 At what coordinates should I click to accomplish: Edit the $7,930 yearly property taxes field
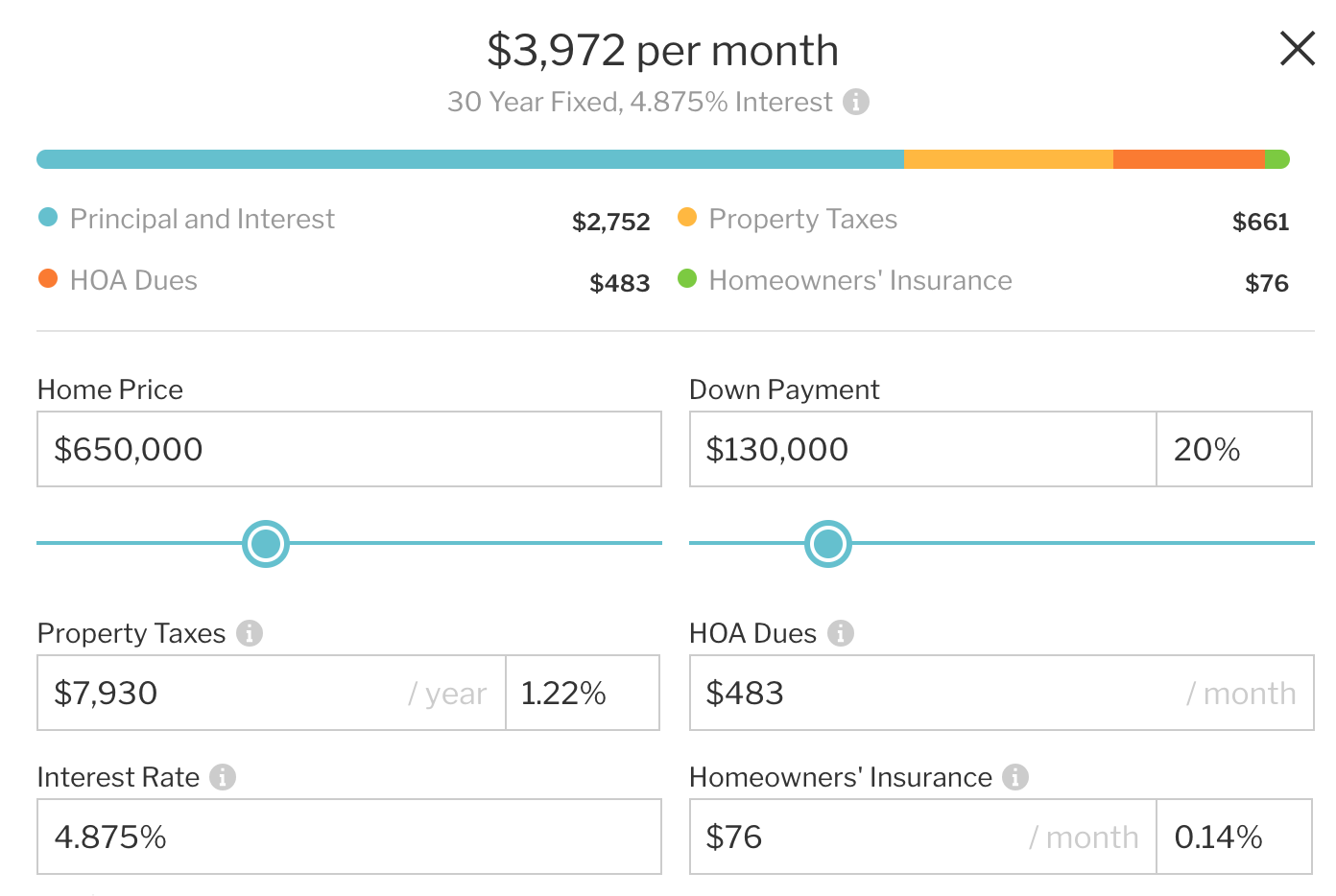click(x=272, y=693)
